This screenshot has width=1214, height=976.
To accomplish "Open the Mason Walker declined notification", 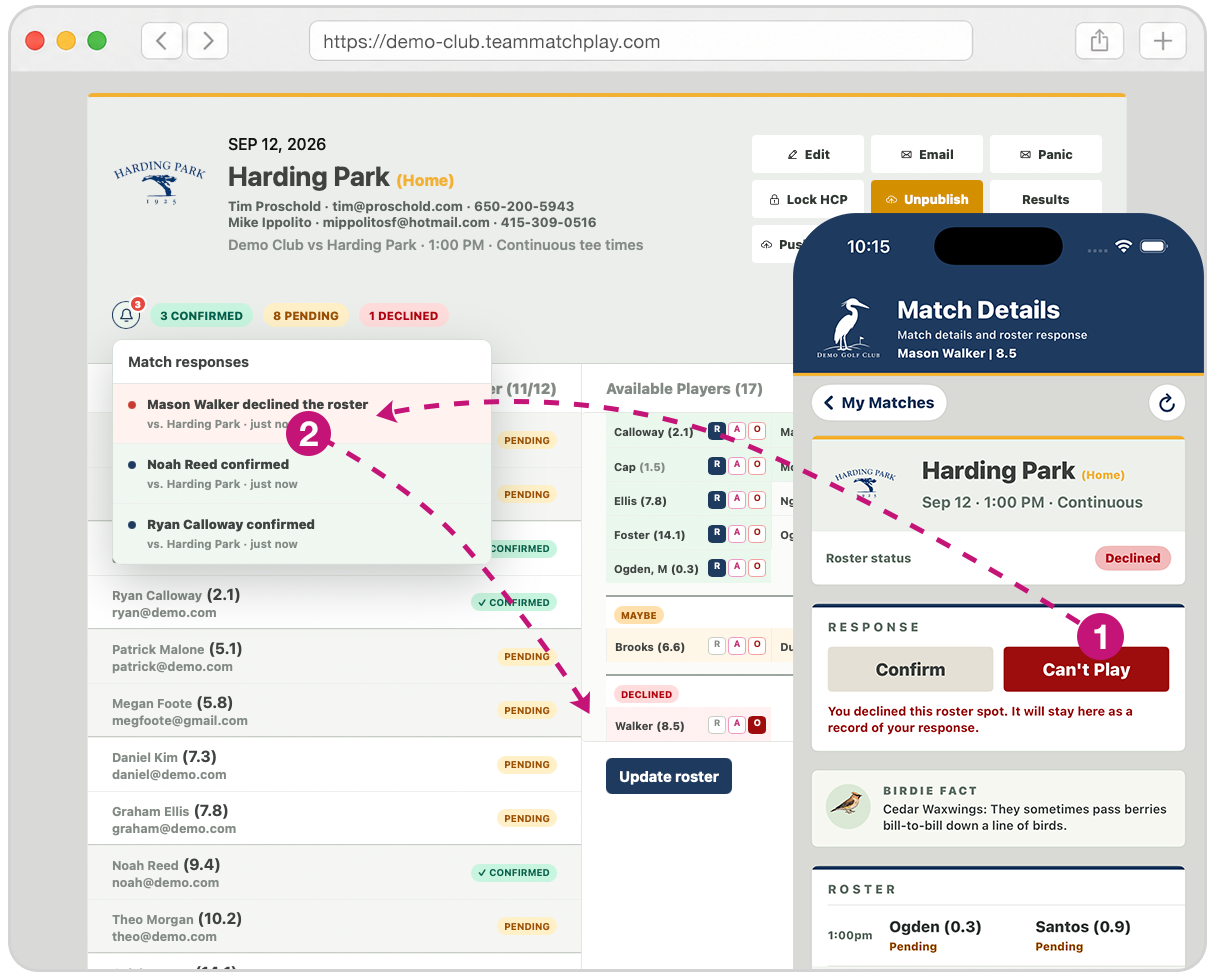I will tap(302, 414).
